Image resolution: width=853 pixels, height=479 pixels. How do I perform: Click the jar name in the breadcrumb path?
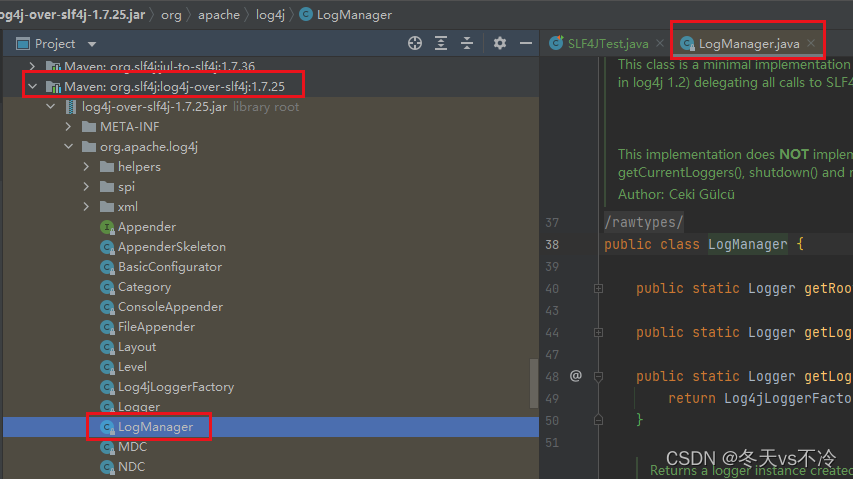(72, 15)
